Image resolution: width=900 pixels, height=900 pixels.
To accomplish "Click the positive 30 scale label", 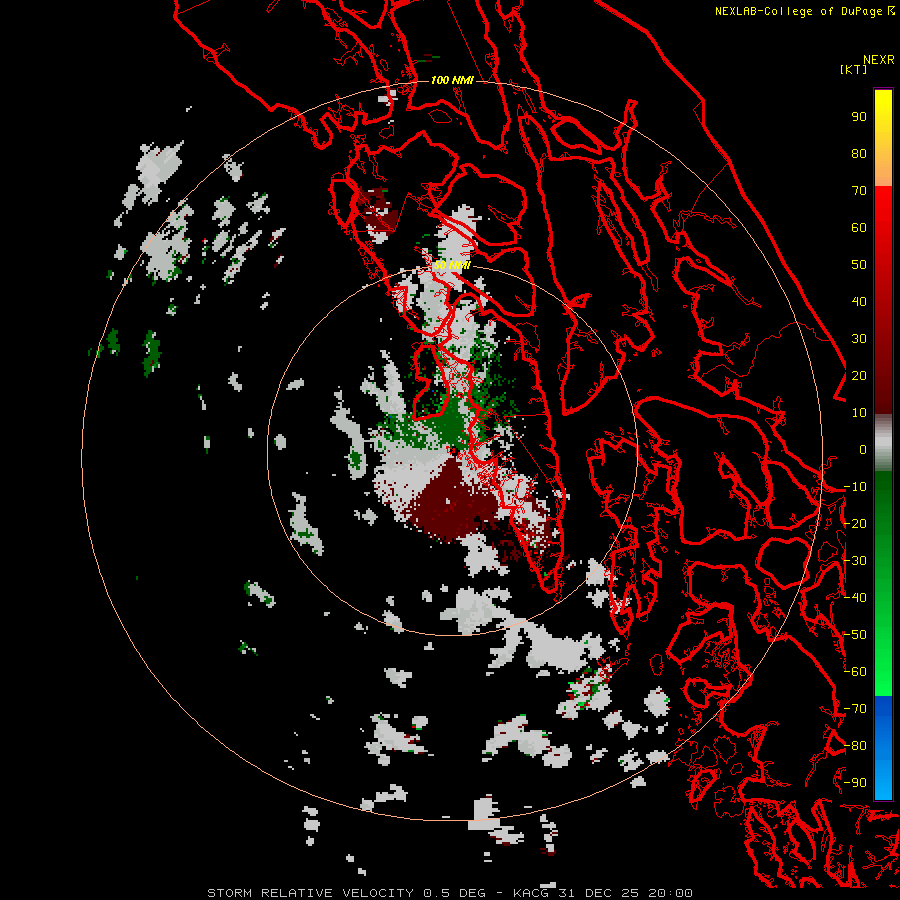I will tap(859, 339).
